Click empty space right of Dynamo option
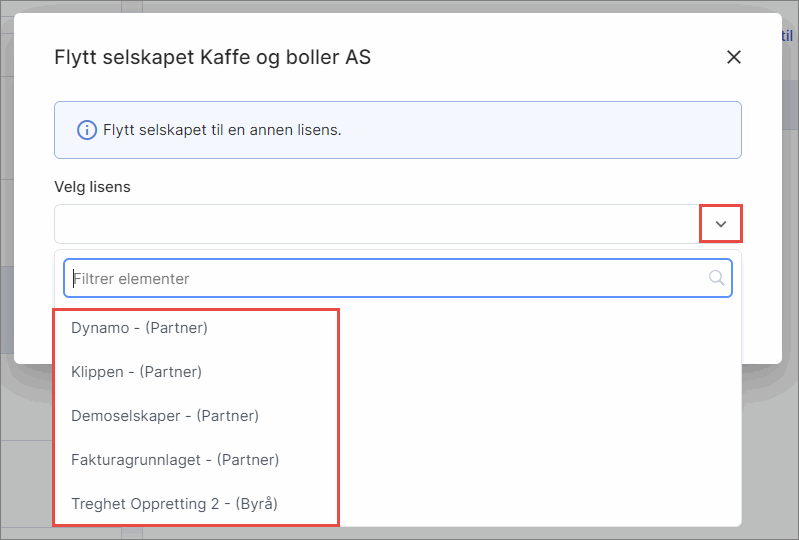Image resolution: width=799 pixels, height=540 pixels. 540,327
